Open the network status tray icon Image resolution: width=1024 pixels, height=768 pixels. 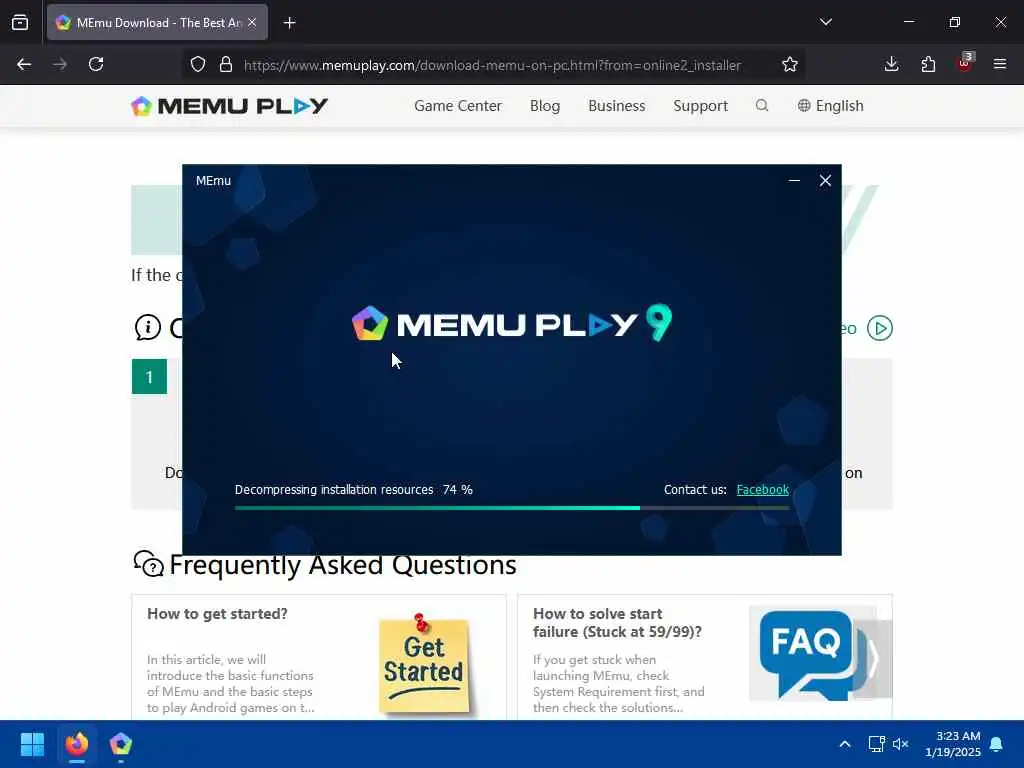876,744
